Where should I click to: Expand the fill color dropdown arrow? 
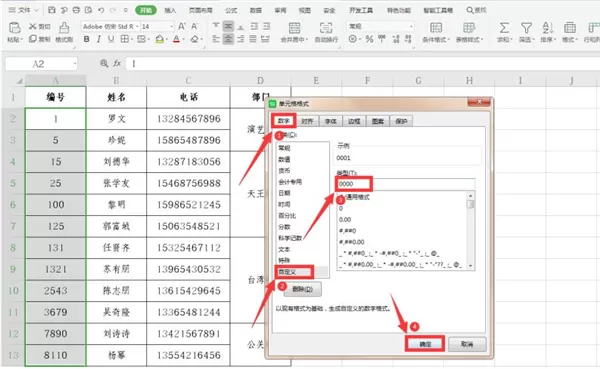166,39
